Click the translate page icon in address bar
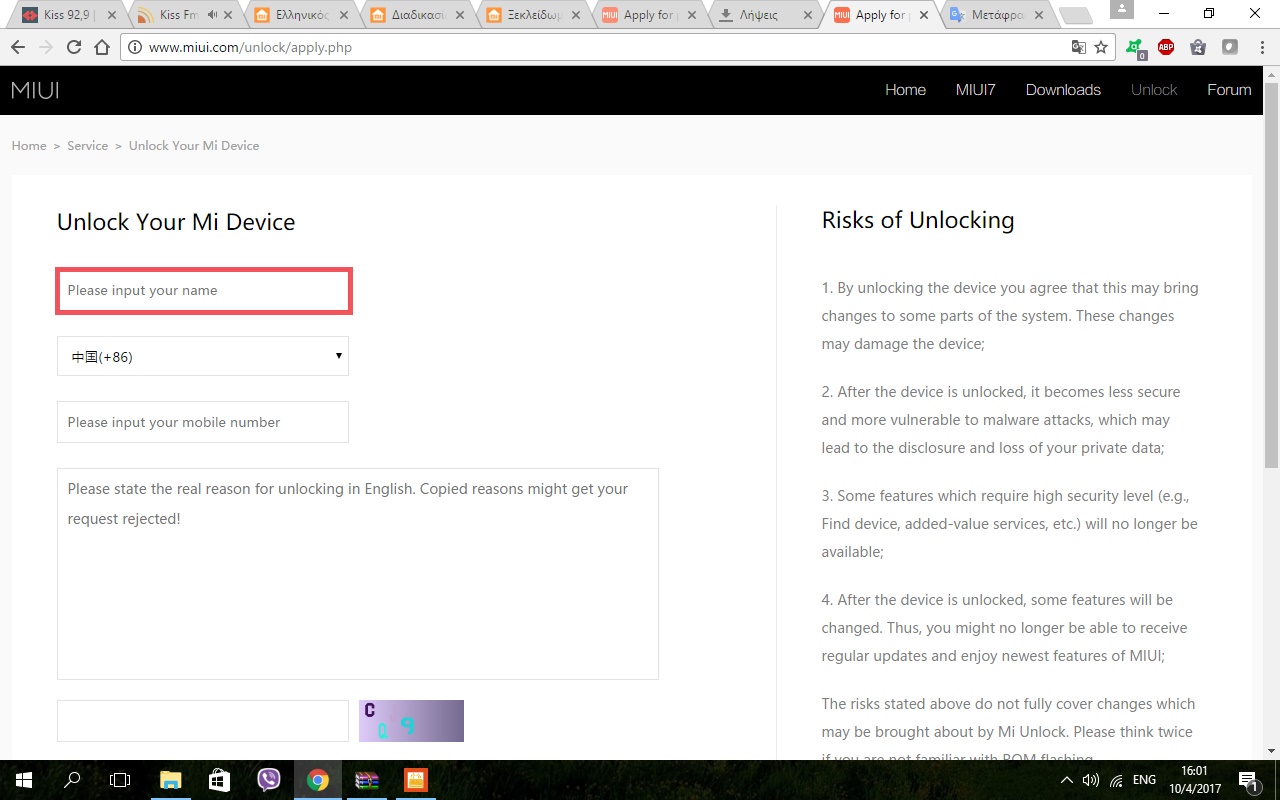 (x=1078, y=47)
